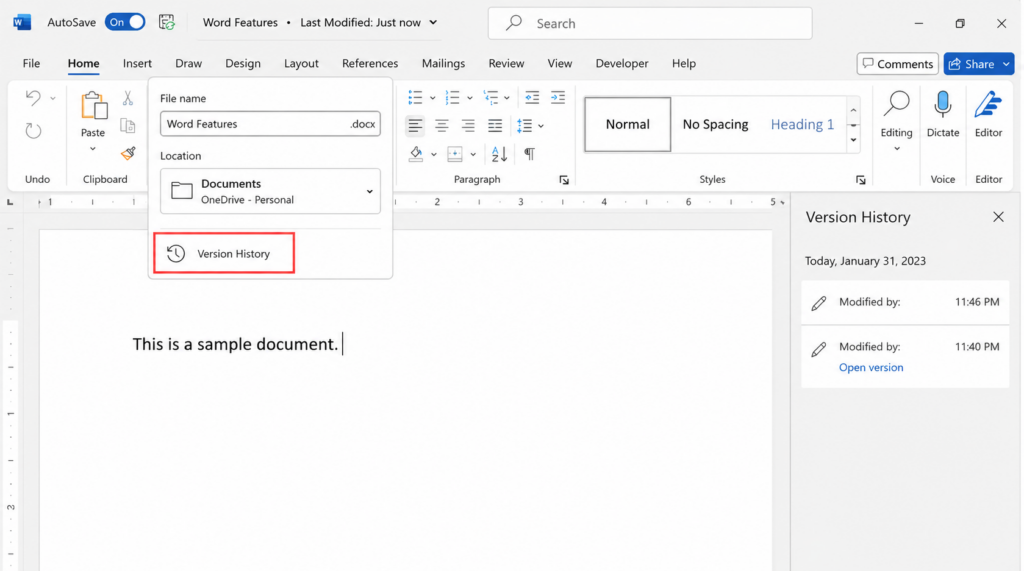Turn off the AutoSave toggle
The image size is (1024, 571).
click(x=125, y=22)
